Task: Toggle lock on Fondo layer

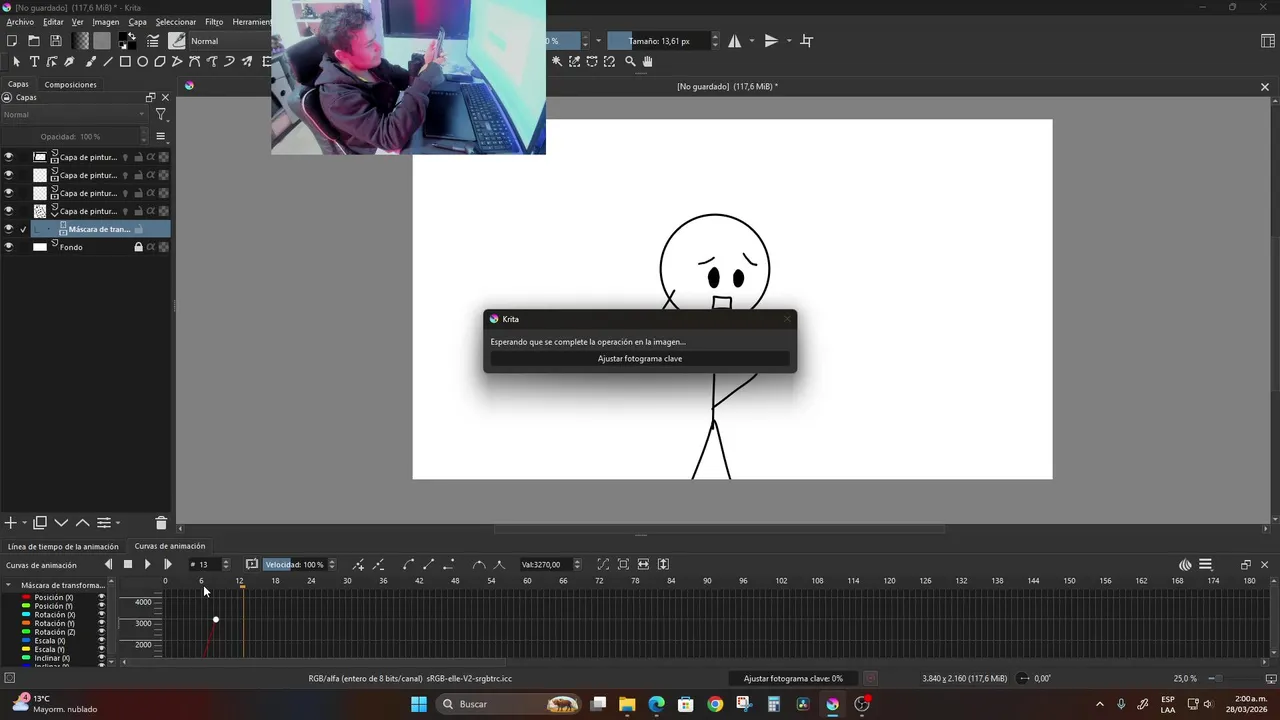Action: (x=139, y=247)
